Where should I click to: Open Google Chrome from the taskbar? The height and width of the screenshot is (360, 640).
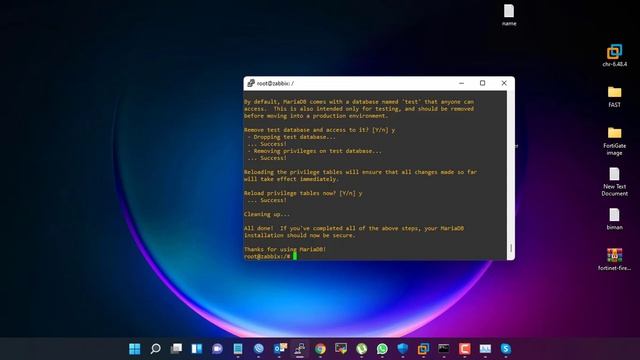(320, 349)
